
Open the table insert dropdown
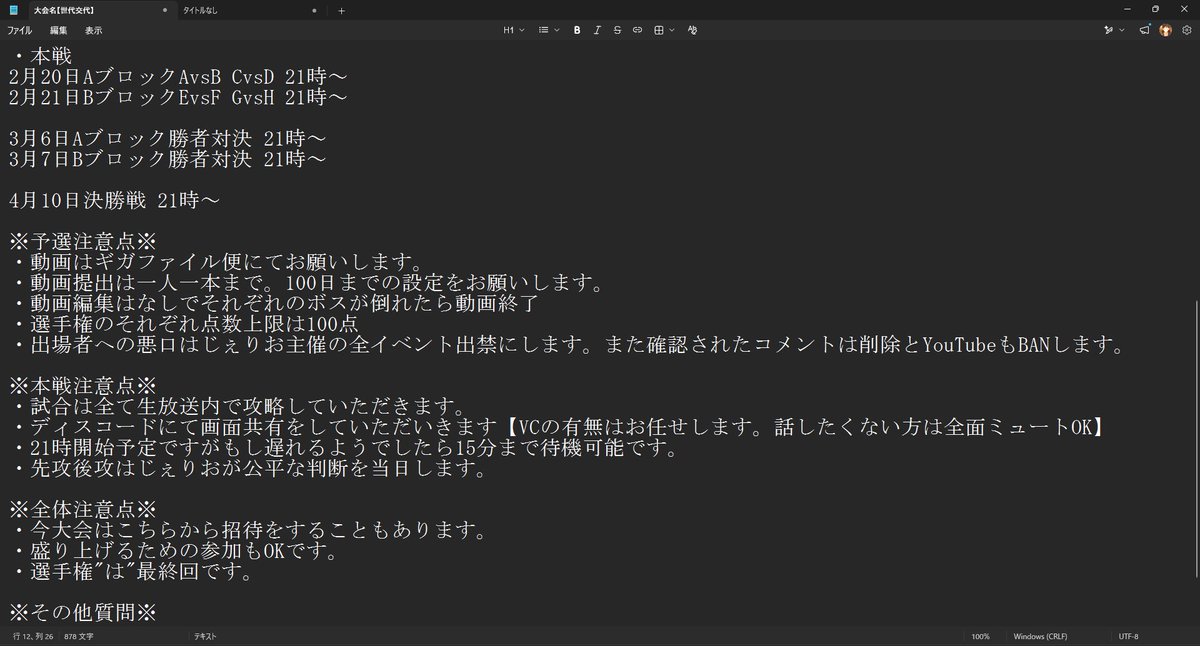(x=662, y=30)
